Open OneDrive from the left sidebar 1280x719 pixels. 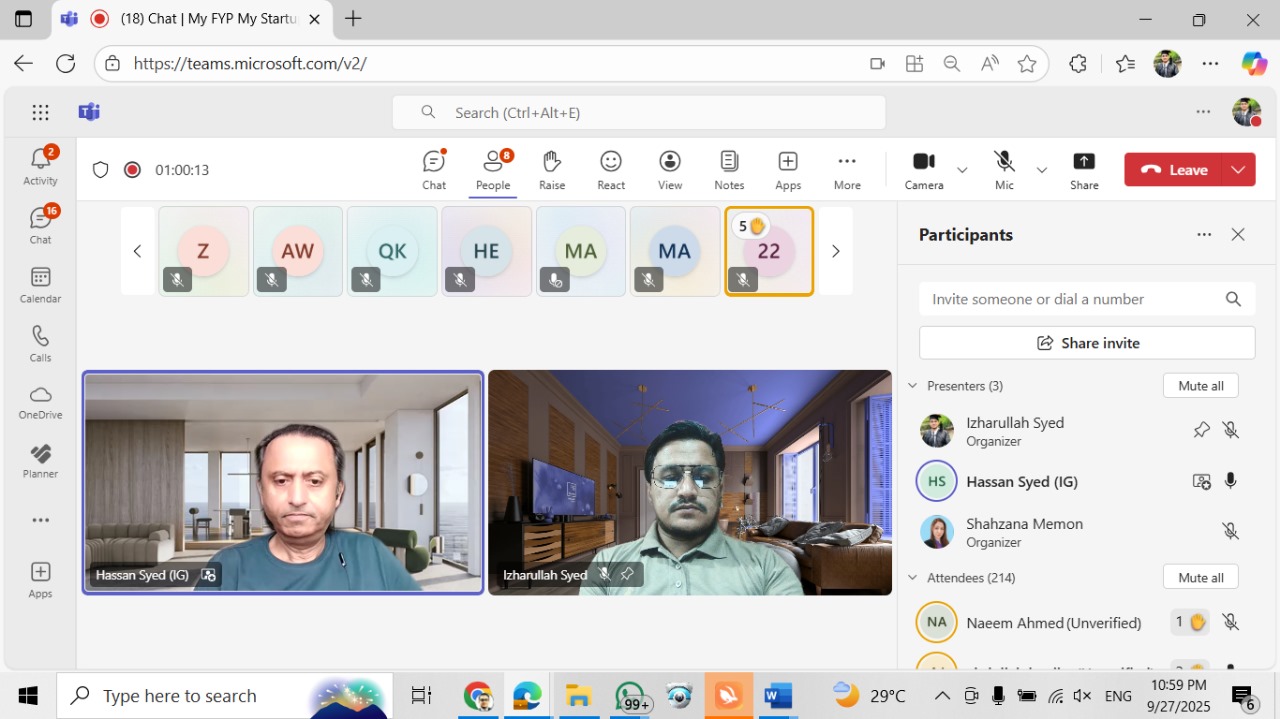[40, 402]
